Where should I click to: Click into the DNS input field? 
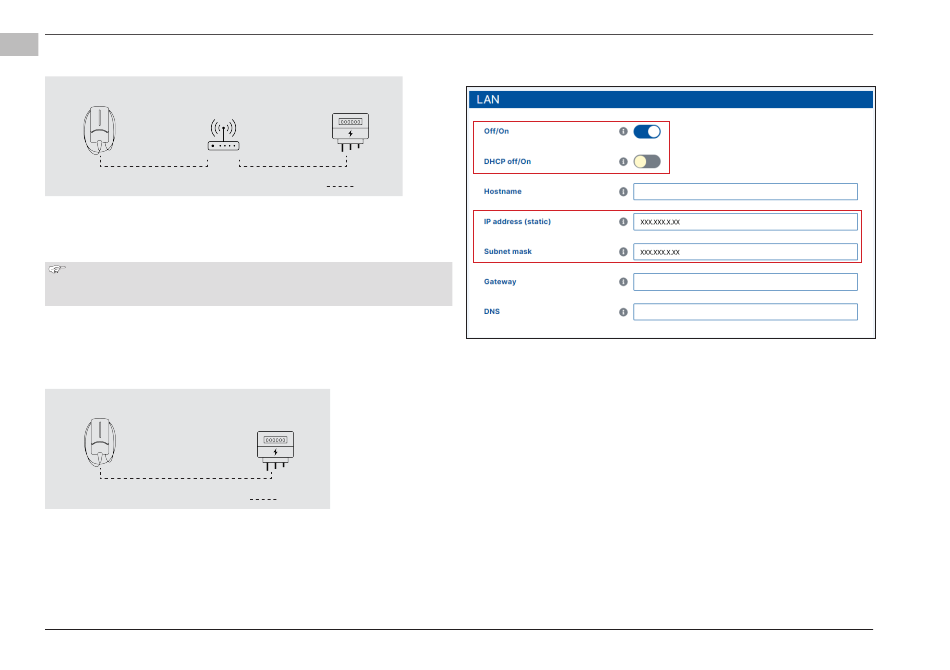click(745, 312)
